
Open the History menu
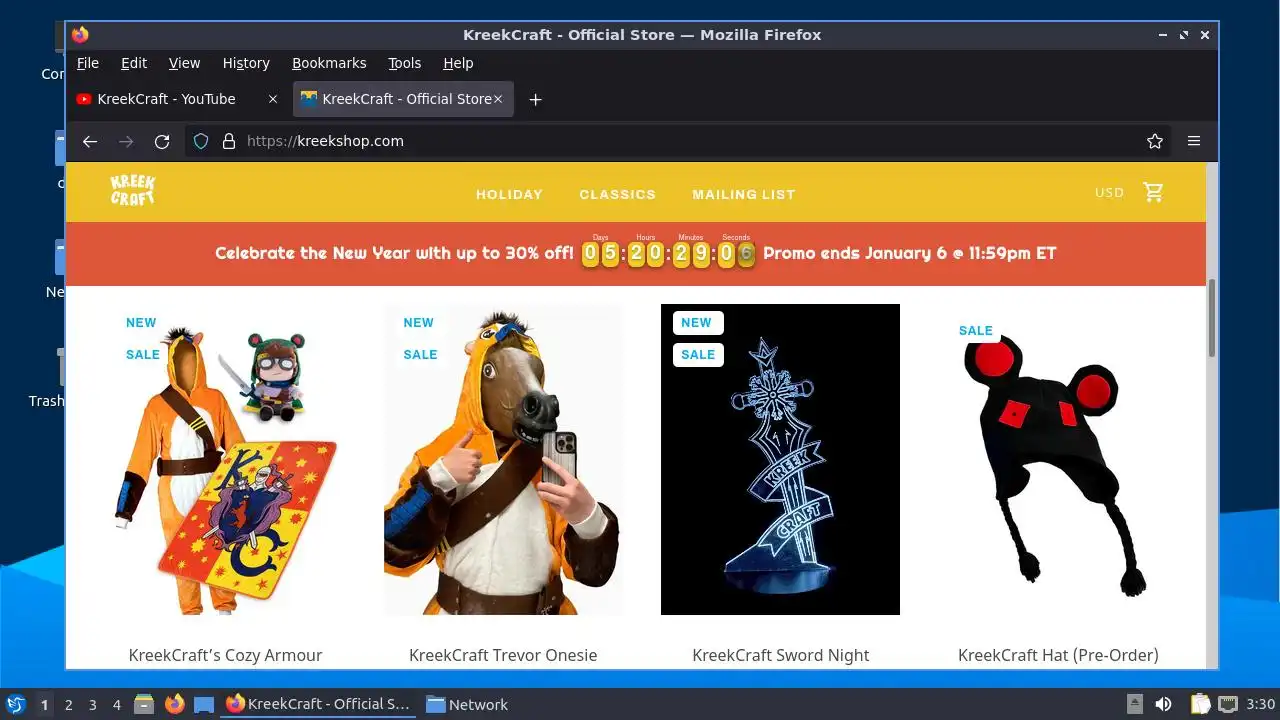point(246,63)
